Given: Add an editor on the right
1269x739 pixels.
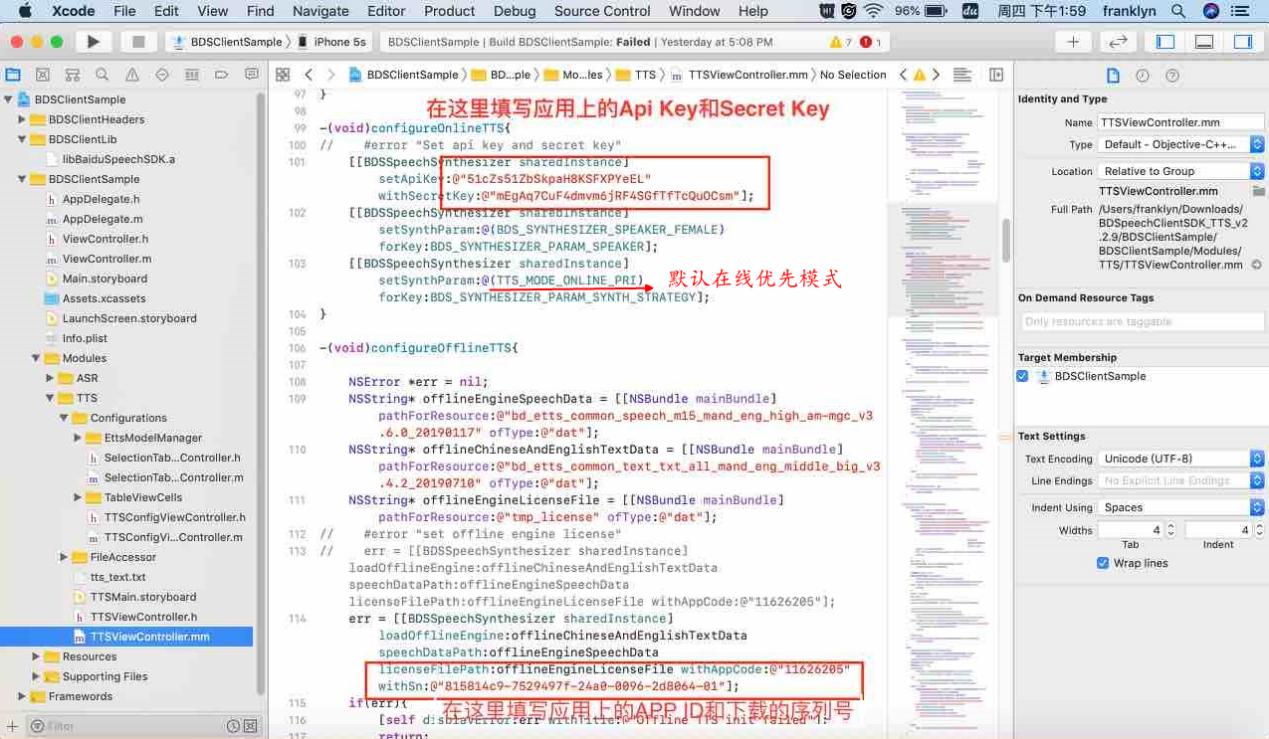Looking at the screenshot, I should pyautogui.click(x=996, y=75).
